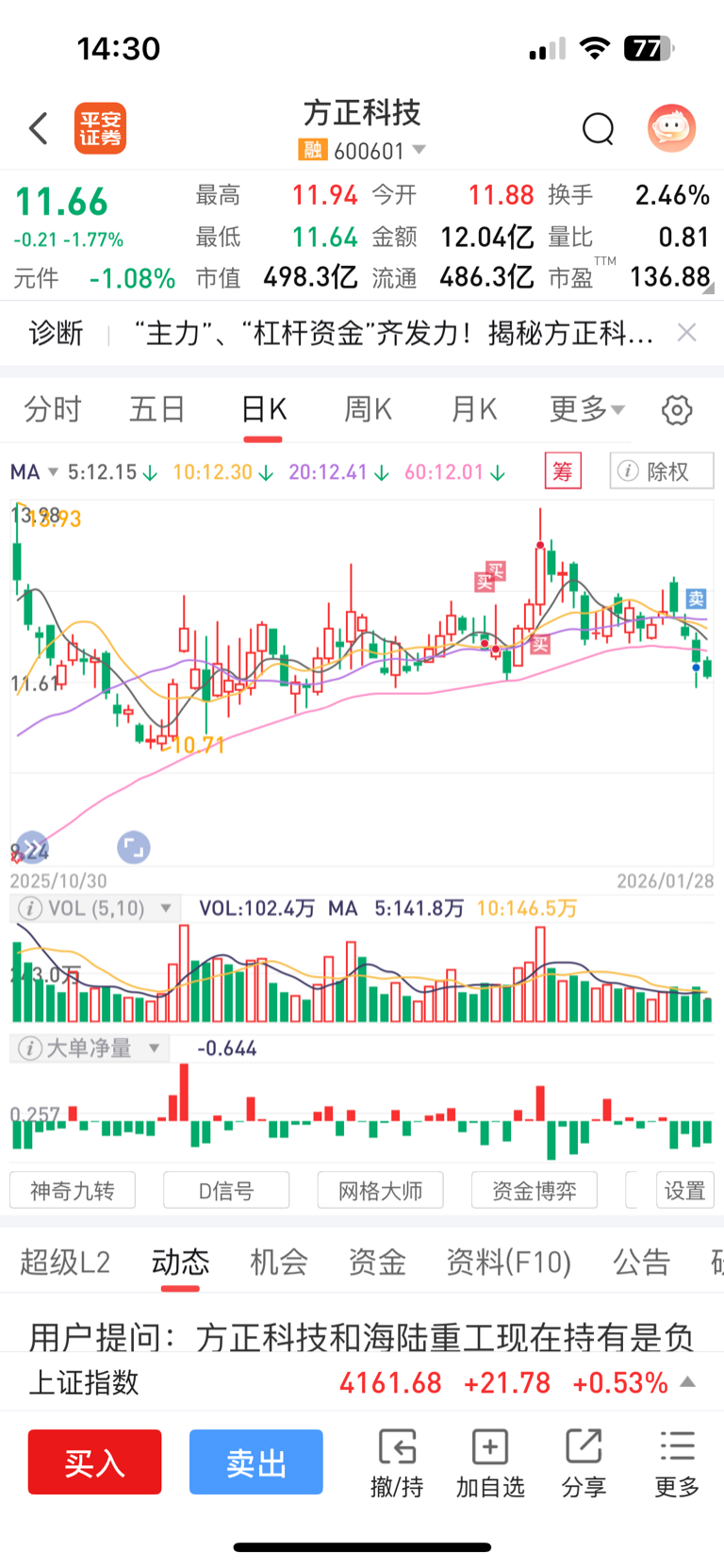Open chart settings gear icon

pos(677,410)
